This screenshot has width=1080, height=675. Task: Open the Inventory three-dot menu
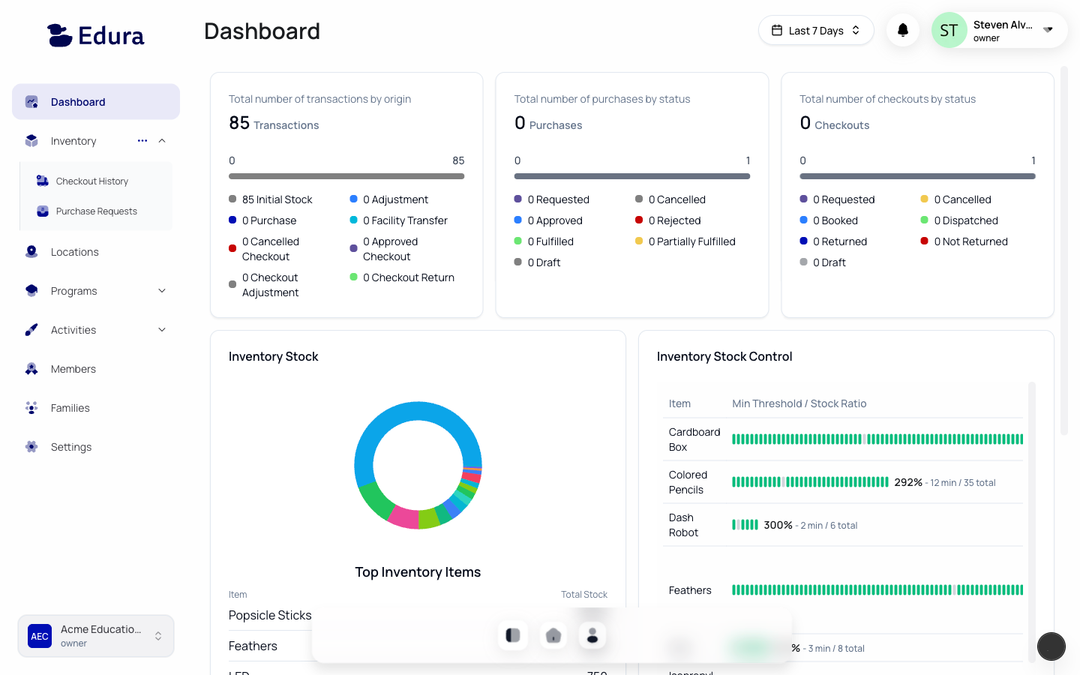coord(141,140)
